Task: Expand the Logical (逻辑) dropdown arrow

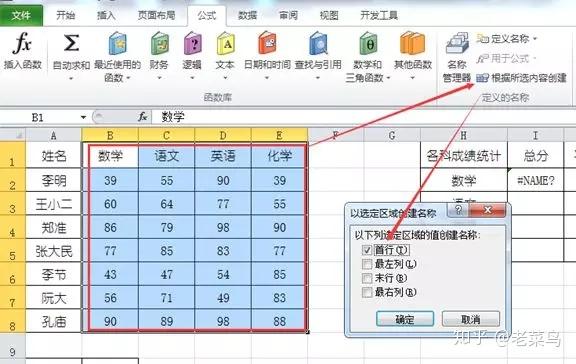Action: click(x=192, y=78)
